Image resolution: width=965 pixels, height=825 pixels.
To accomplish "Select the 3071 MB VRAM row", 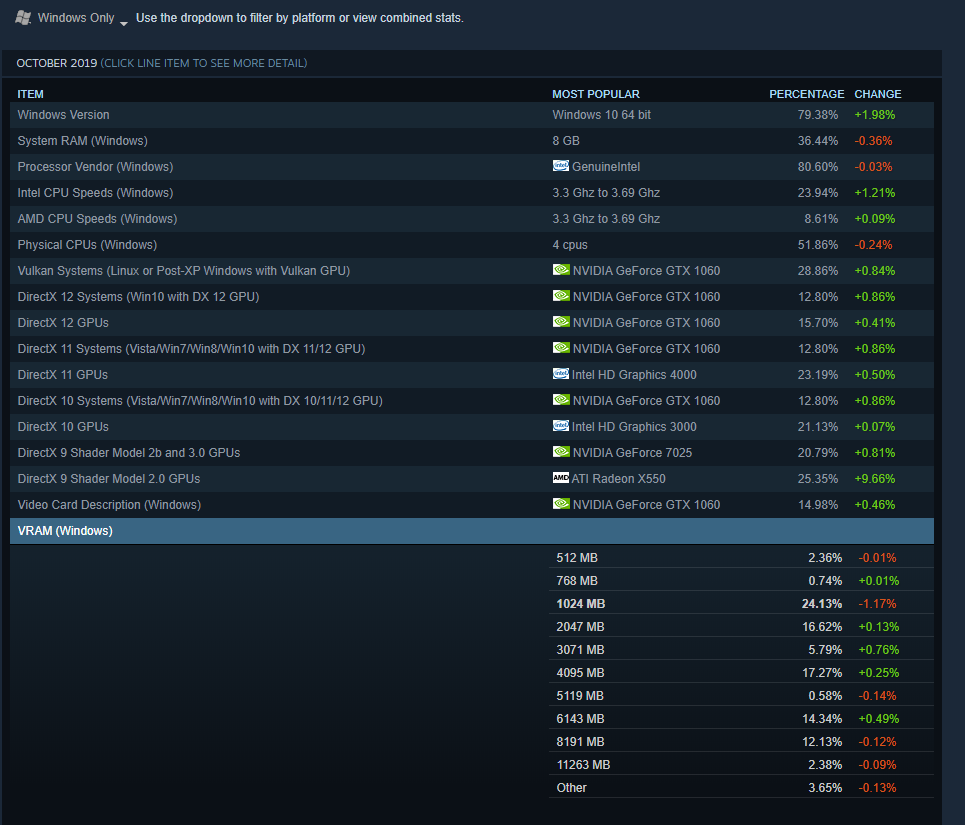I will click(x=742, y=650).
